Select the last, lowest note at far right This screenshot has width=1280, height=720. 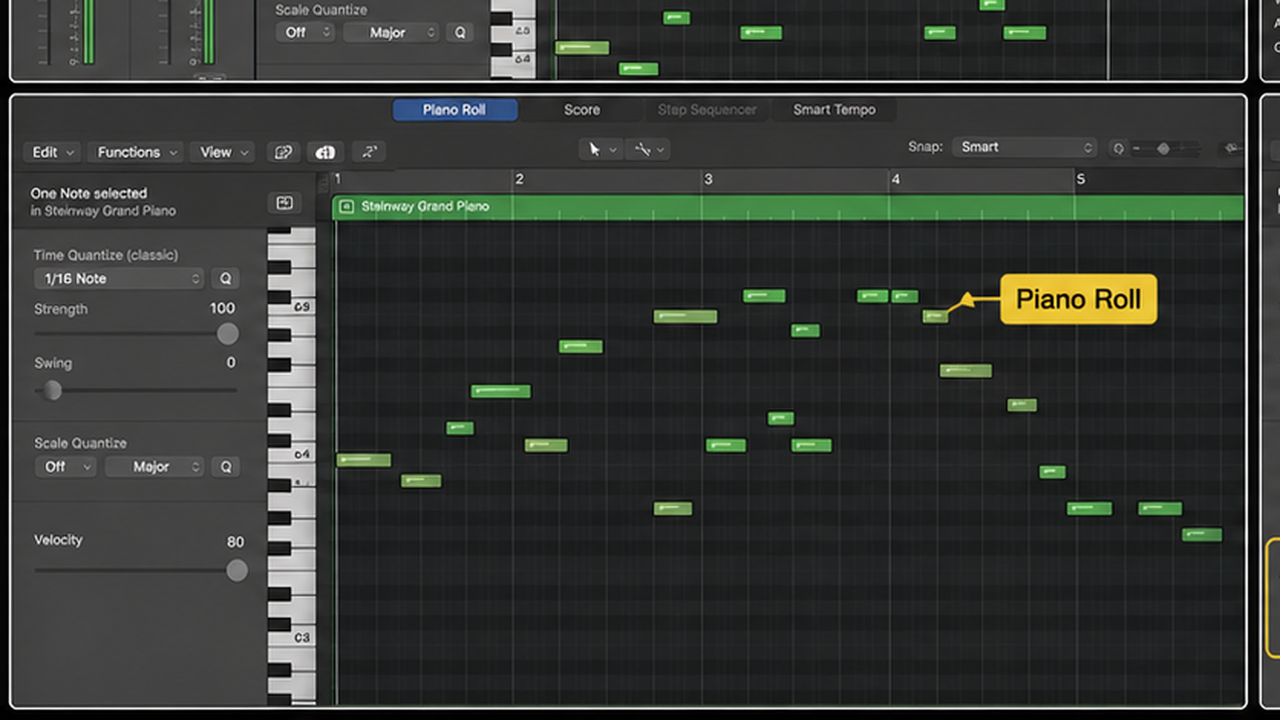coord(1202,535)
